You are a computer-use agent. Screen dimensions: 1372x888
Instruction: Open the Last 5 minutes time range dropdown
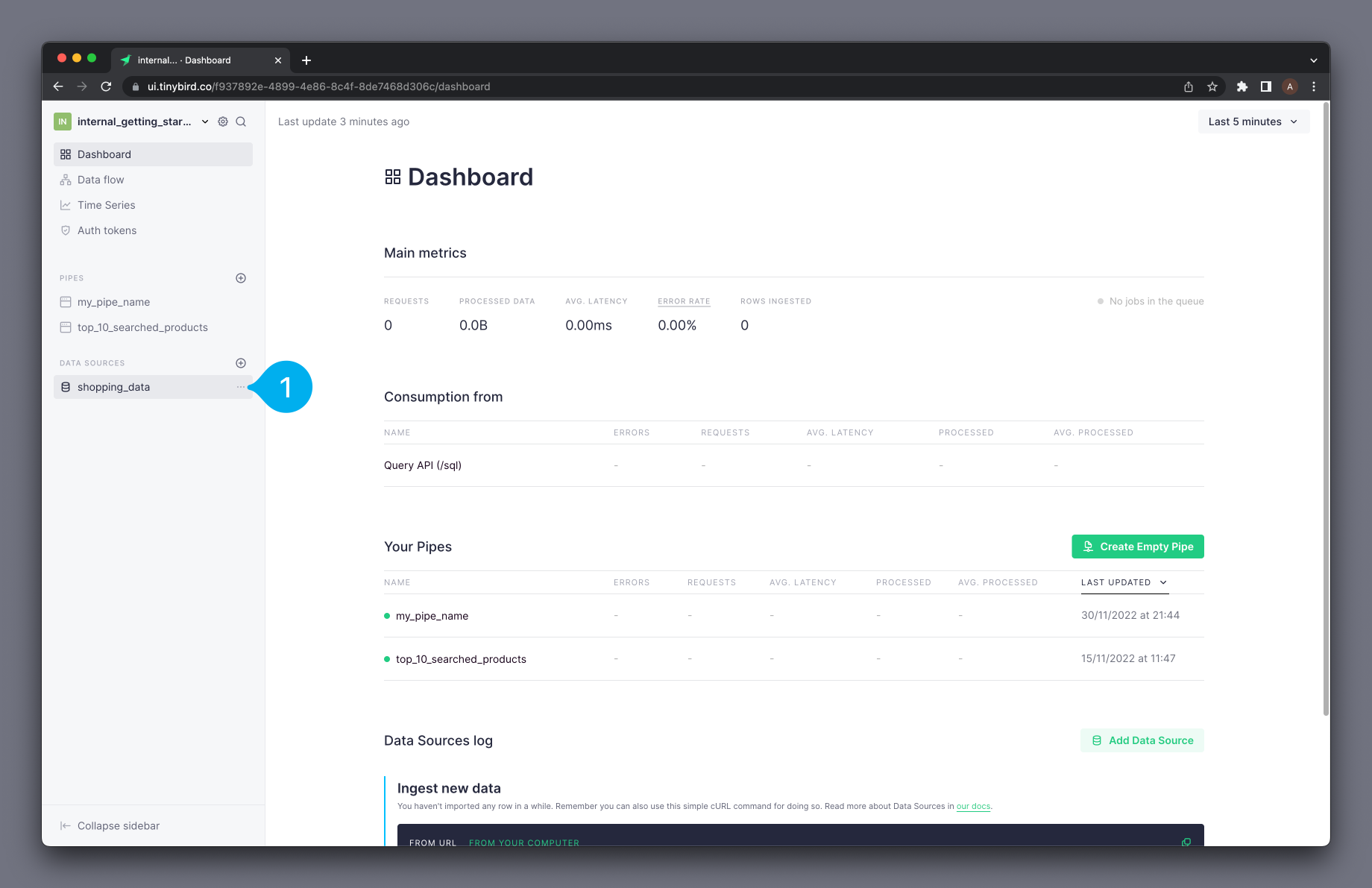[1253, 122]
